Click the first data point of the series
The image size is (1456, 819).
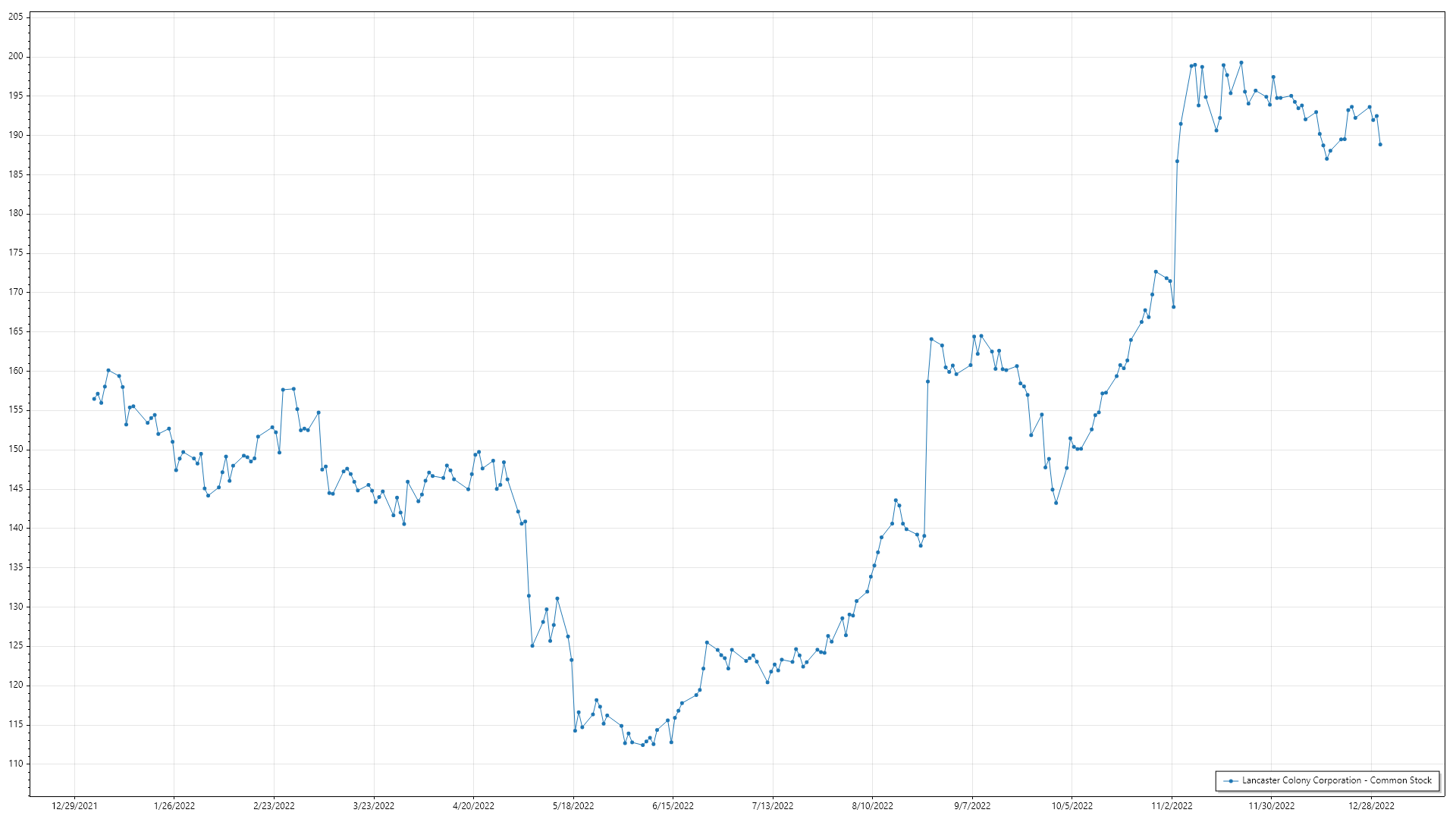coord(94,399)
